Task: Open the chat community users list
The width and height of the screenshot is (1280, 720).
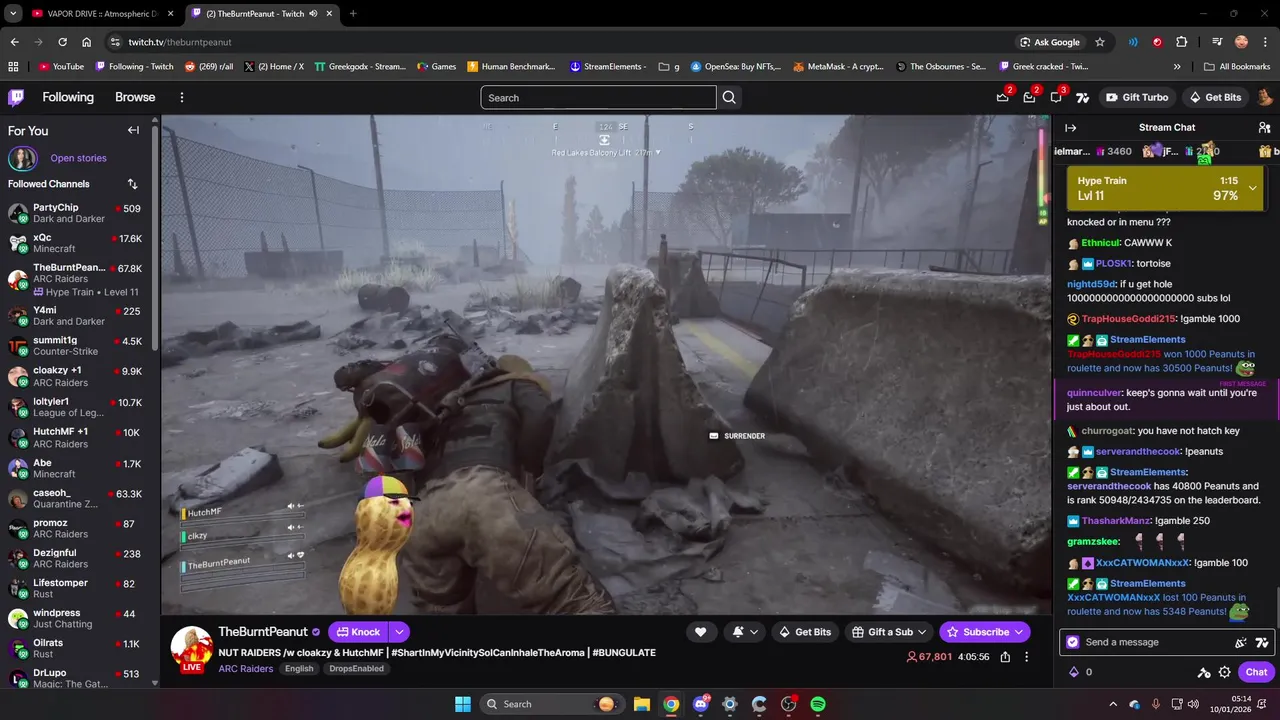Action: (1264, 128)
